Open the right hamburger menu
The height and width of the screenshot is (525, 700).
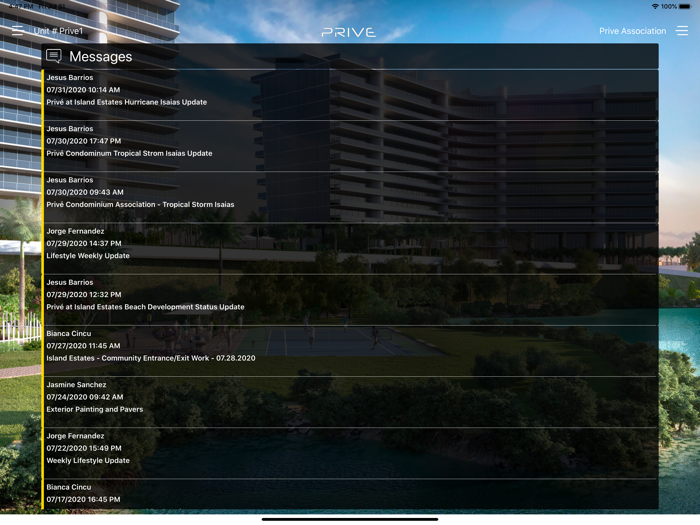[x=682, y=30]
